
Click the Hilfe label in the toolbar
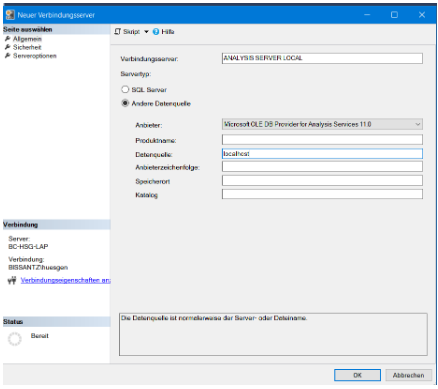pos(168,32)
